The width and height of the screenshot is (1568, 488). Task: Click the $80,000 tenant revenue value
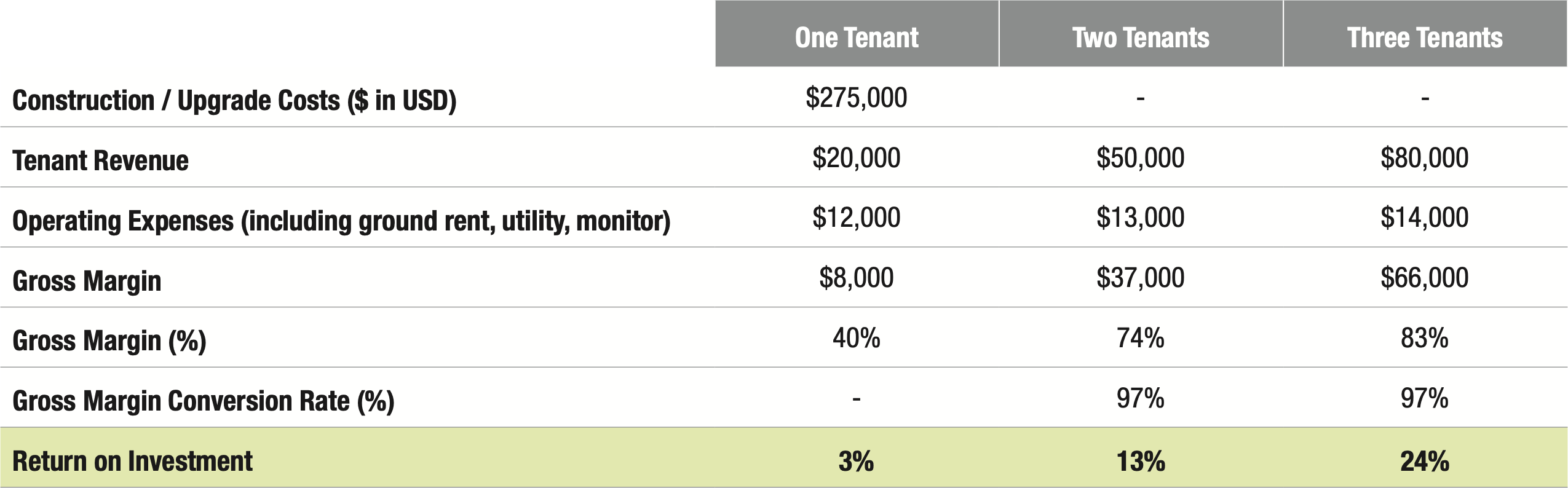1425,158
